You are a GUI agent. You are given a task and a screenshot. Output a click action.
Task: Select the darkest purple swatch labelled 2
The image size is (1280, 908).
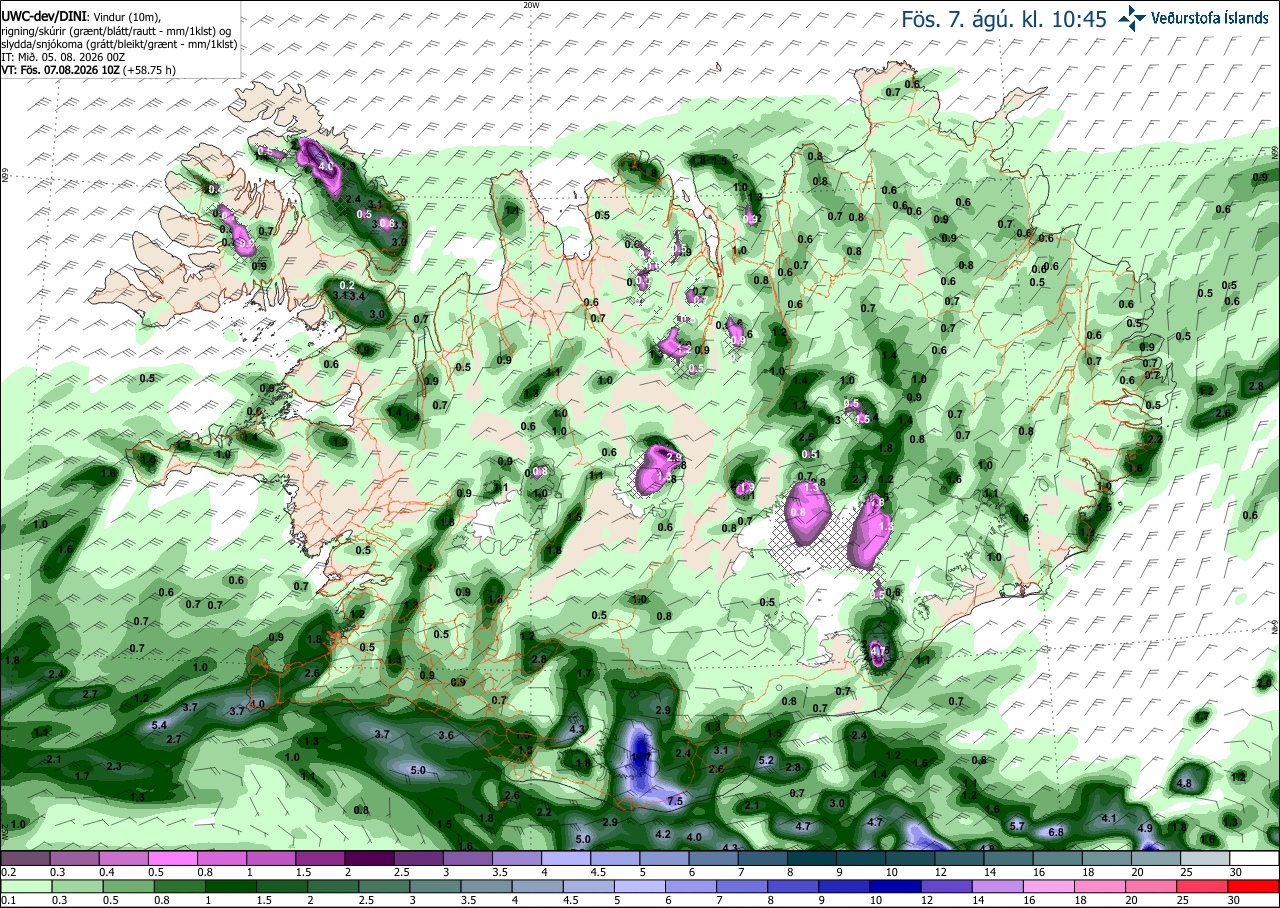tap(369, 858)
